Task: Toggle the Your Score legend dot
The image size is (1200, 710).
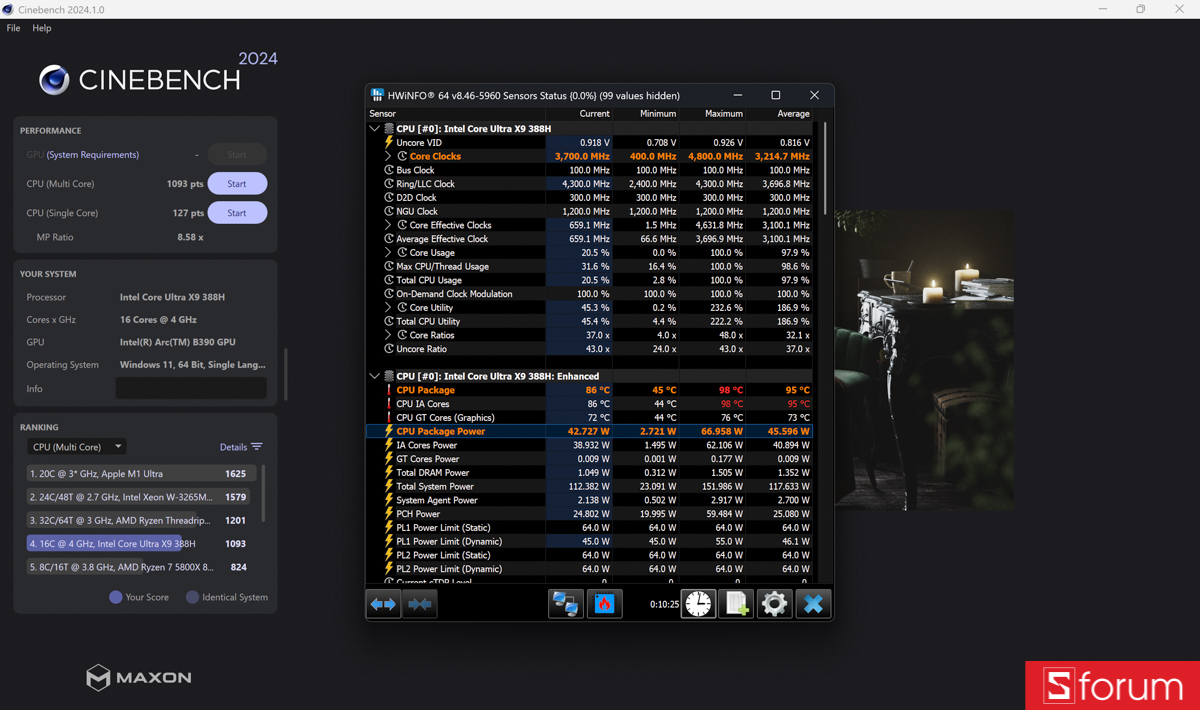Action: (x=116, y=597)
